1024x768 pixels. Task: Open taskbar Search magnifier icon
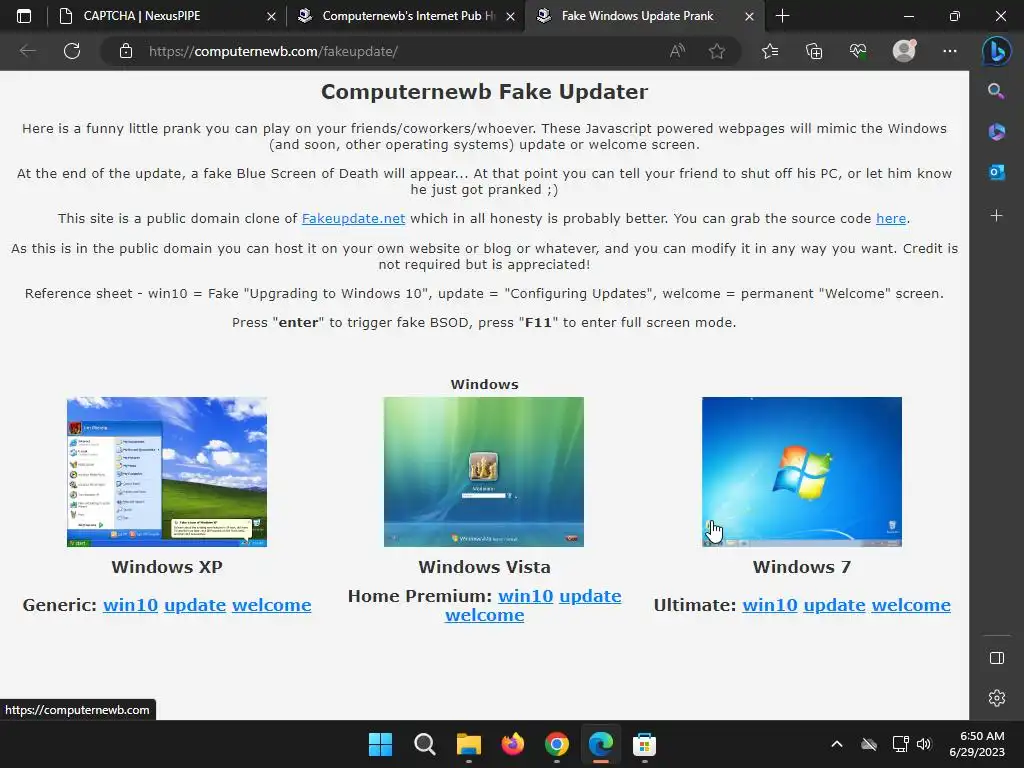click(424, 744)
